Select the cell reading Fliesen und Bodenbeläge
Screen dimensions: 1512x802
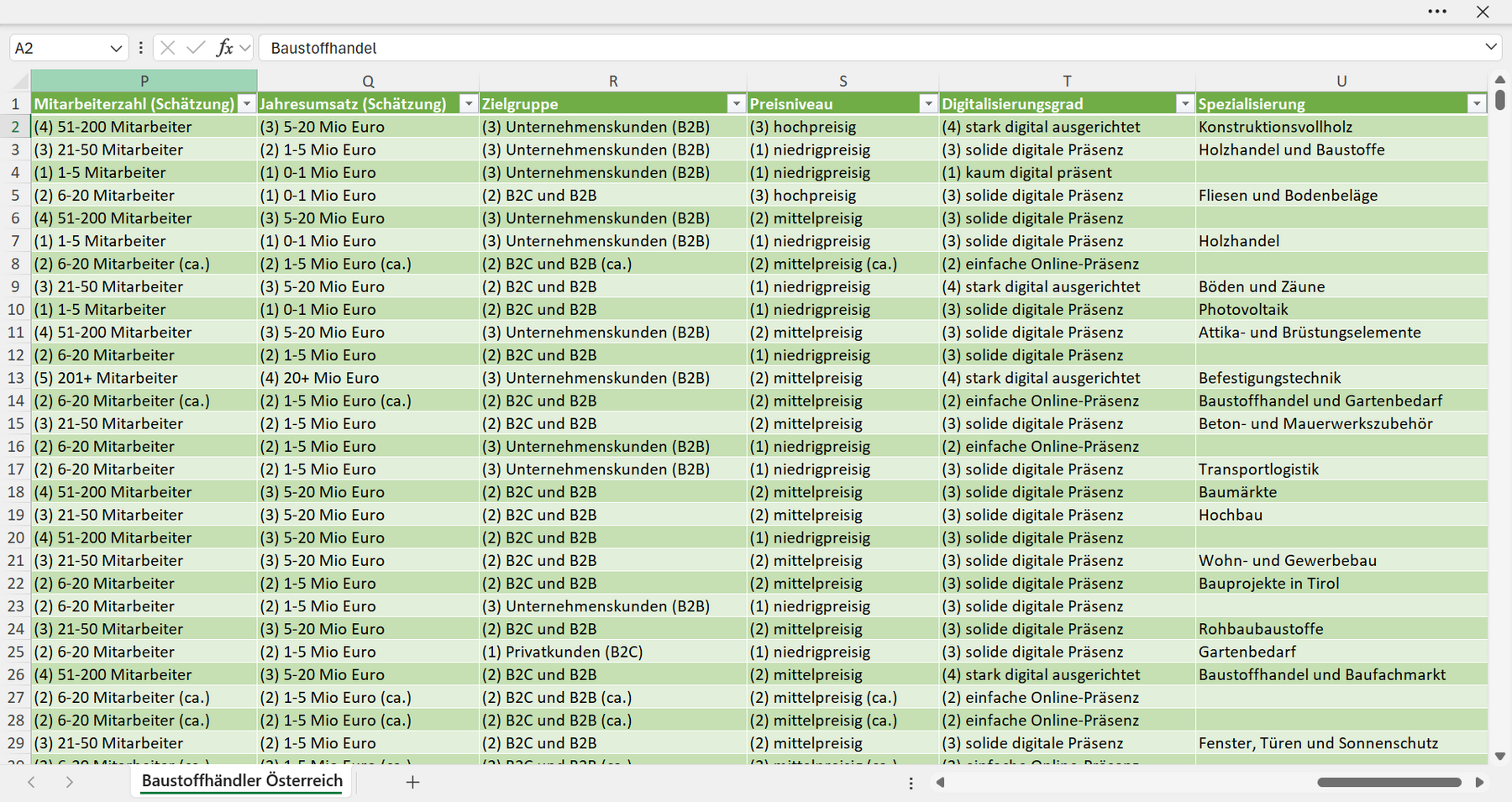[x=1341, y=195]
